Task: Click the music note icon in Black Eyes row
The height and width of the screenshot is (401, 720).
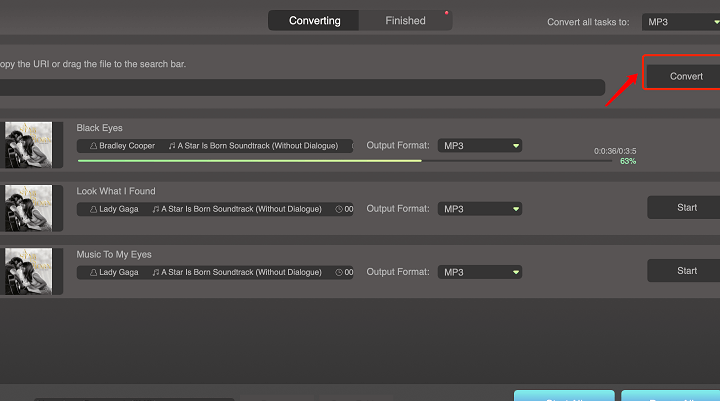Action: pos(172,146)
